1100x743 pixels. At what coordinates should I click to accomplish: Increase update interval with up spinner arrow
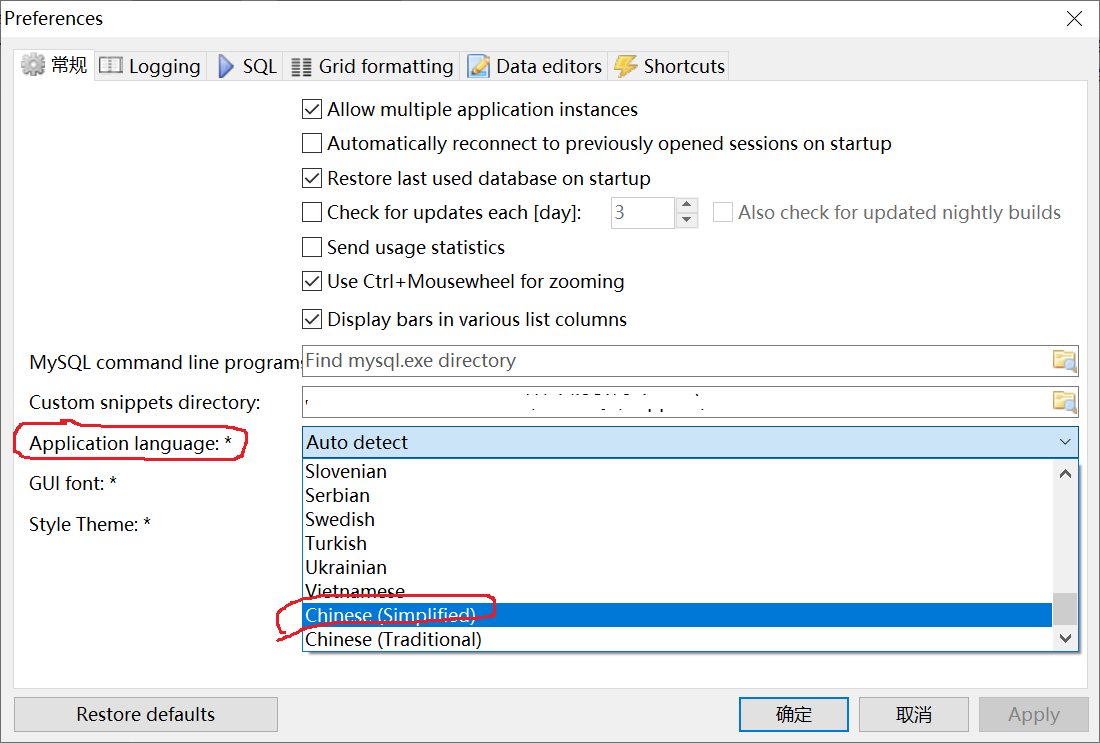coord(687,205)
